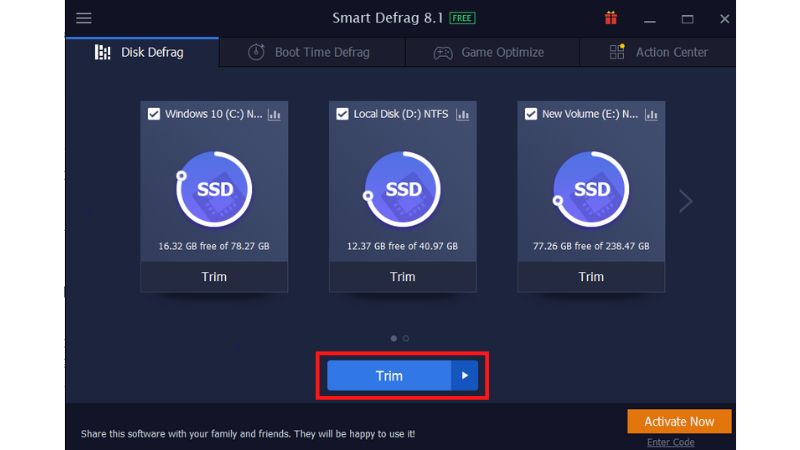800x450 pixels.
Task: Switch to the Game Optimize tab
Action: [x=489, y=52]
